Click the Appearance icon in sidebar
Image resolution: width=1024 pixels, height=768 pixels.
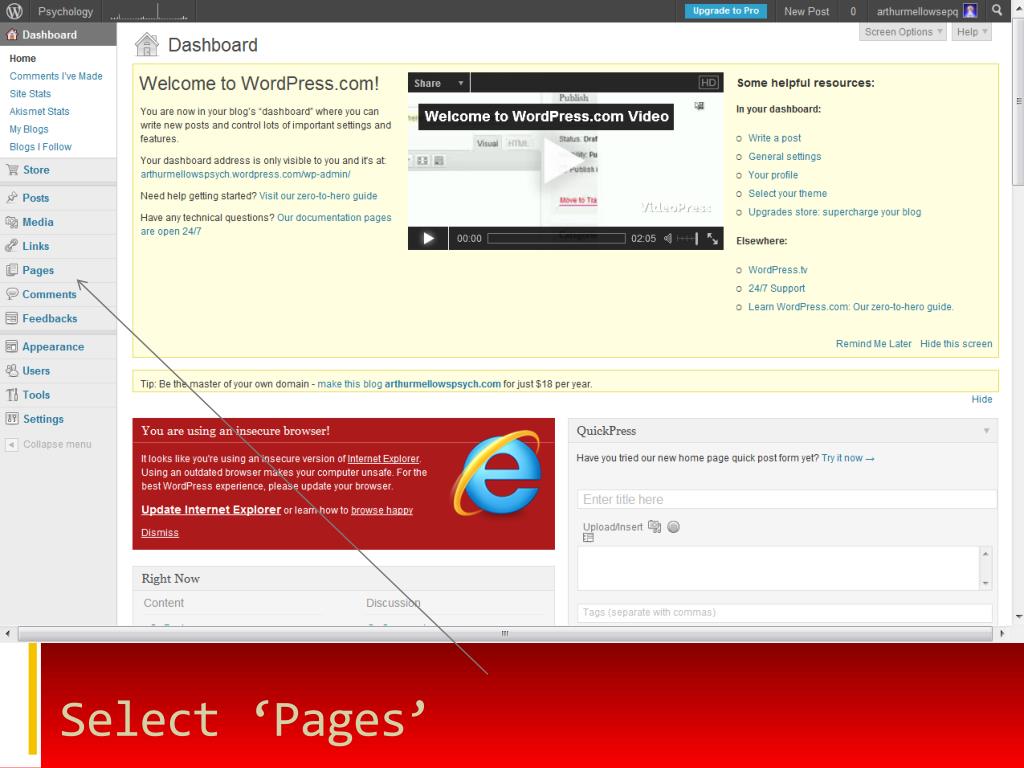click(x=12, y=347)
